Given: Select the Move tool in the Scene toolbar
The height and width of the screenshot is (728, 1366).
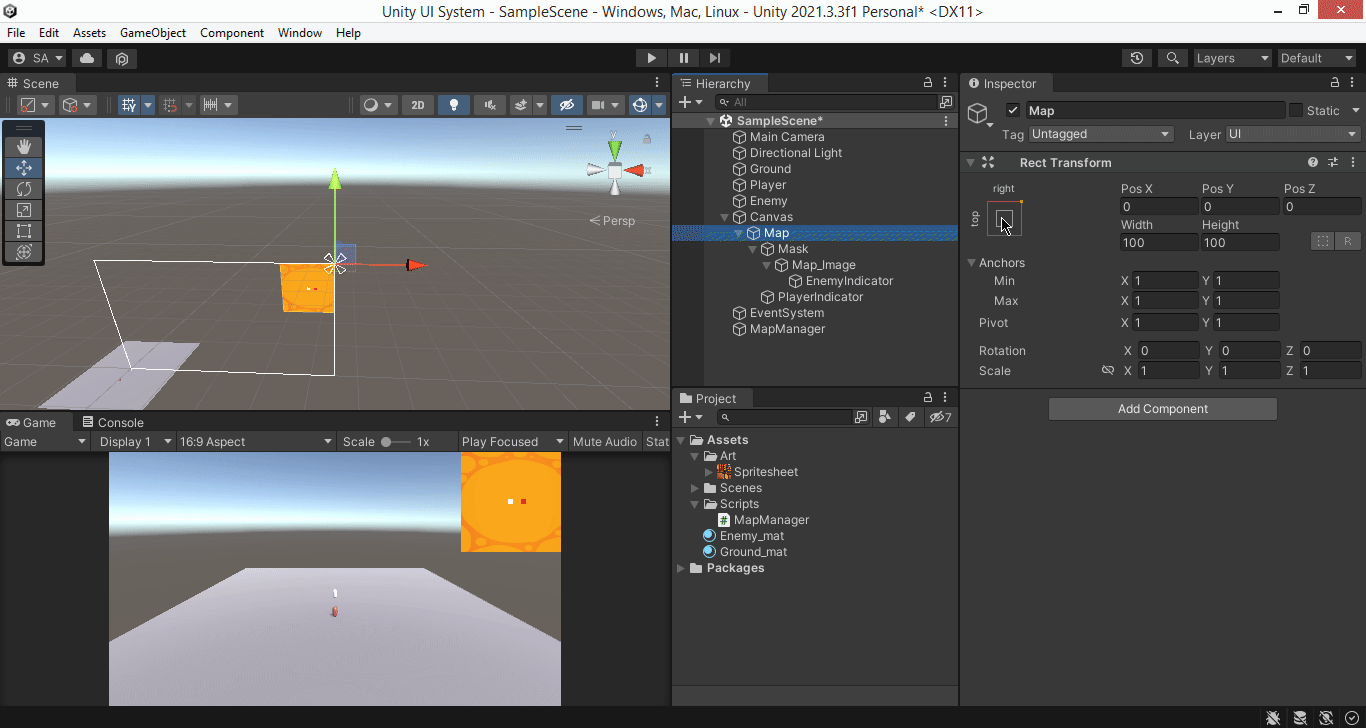Looking at the screenshot, I should point(22,167).
